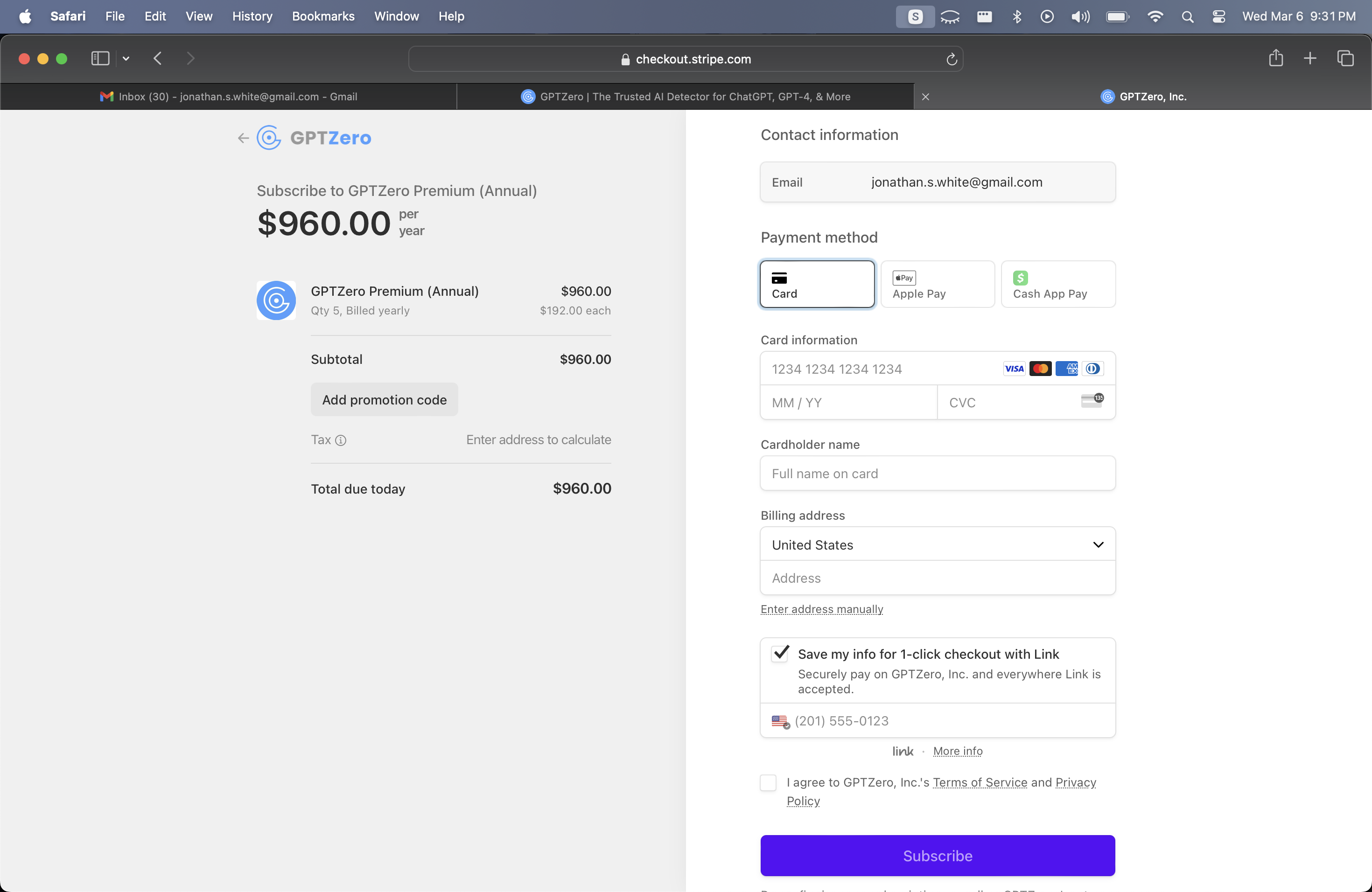The image size is (1372, 892).
Task: Click the Wi-Fi status icon
Action: [1155, 17]
